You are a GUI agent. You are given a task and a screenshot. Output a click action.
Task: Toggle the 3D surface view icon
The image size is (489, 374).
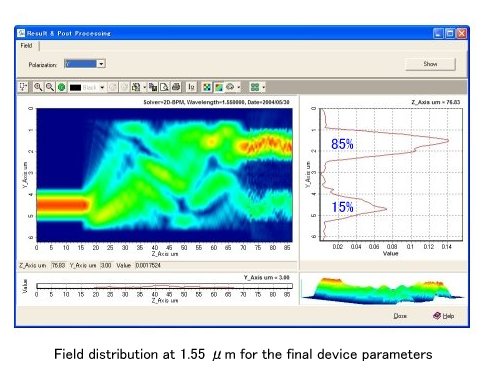pyautogui.click(x=230, y=87)
